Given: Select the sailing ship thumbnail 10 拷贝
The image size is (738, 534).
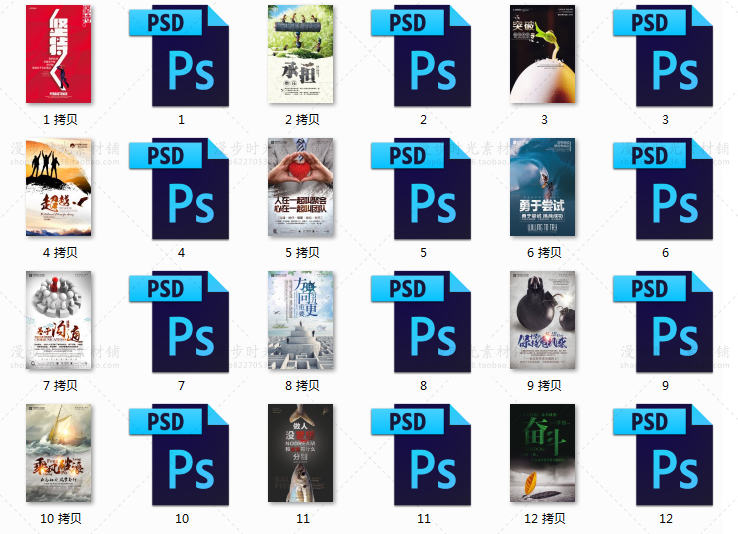Looking at the screenshot, I should pos(60,453).
